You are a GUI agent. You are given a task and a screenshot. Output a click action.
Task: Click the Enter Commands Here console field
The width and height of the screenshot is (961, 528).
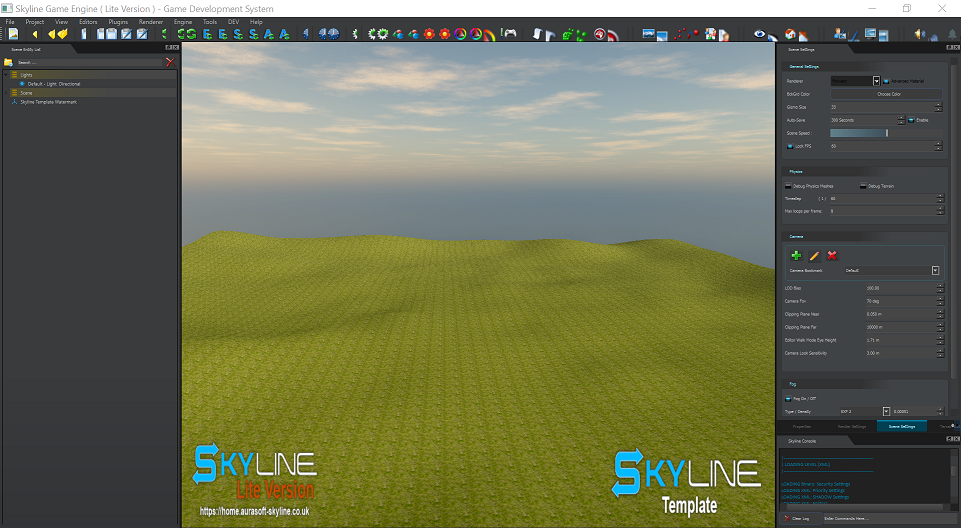[888, 519]
